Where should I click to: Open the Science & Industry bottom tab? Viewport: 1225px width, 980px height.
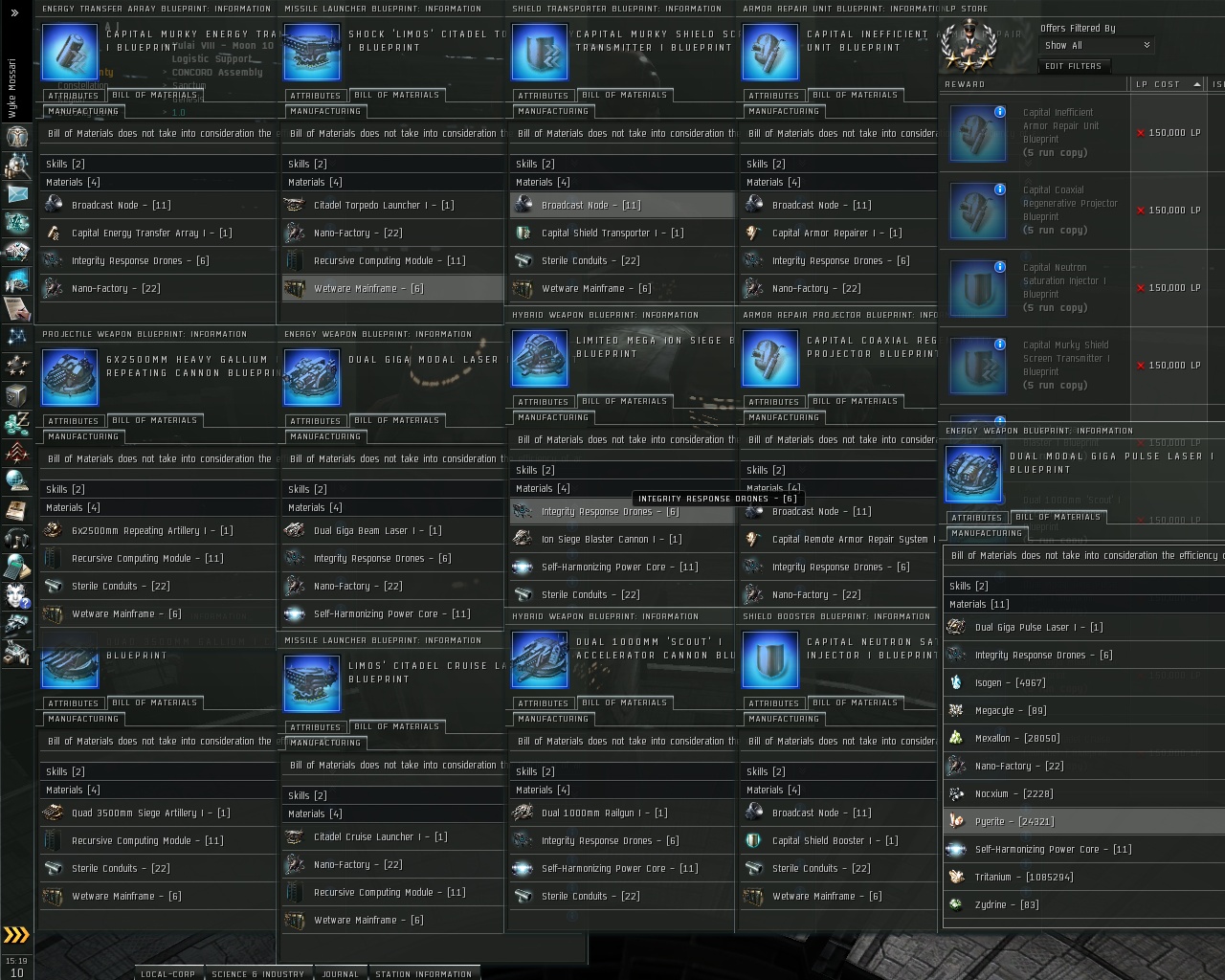pyautogui.click(x=257, y=974)
